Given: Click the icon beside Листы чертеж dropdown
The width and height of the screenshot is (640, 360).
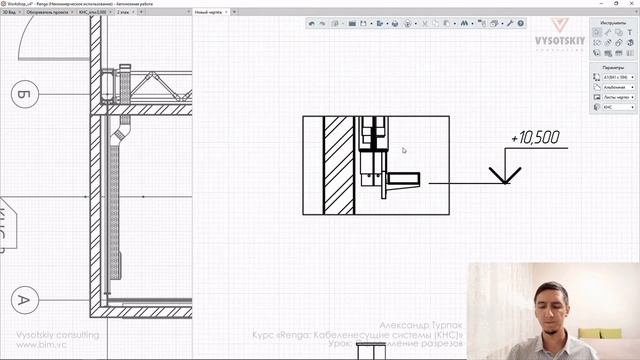Looking at the screenshot, I should [597, 97].
